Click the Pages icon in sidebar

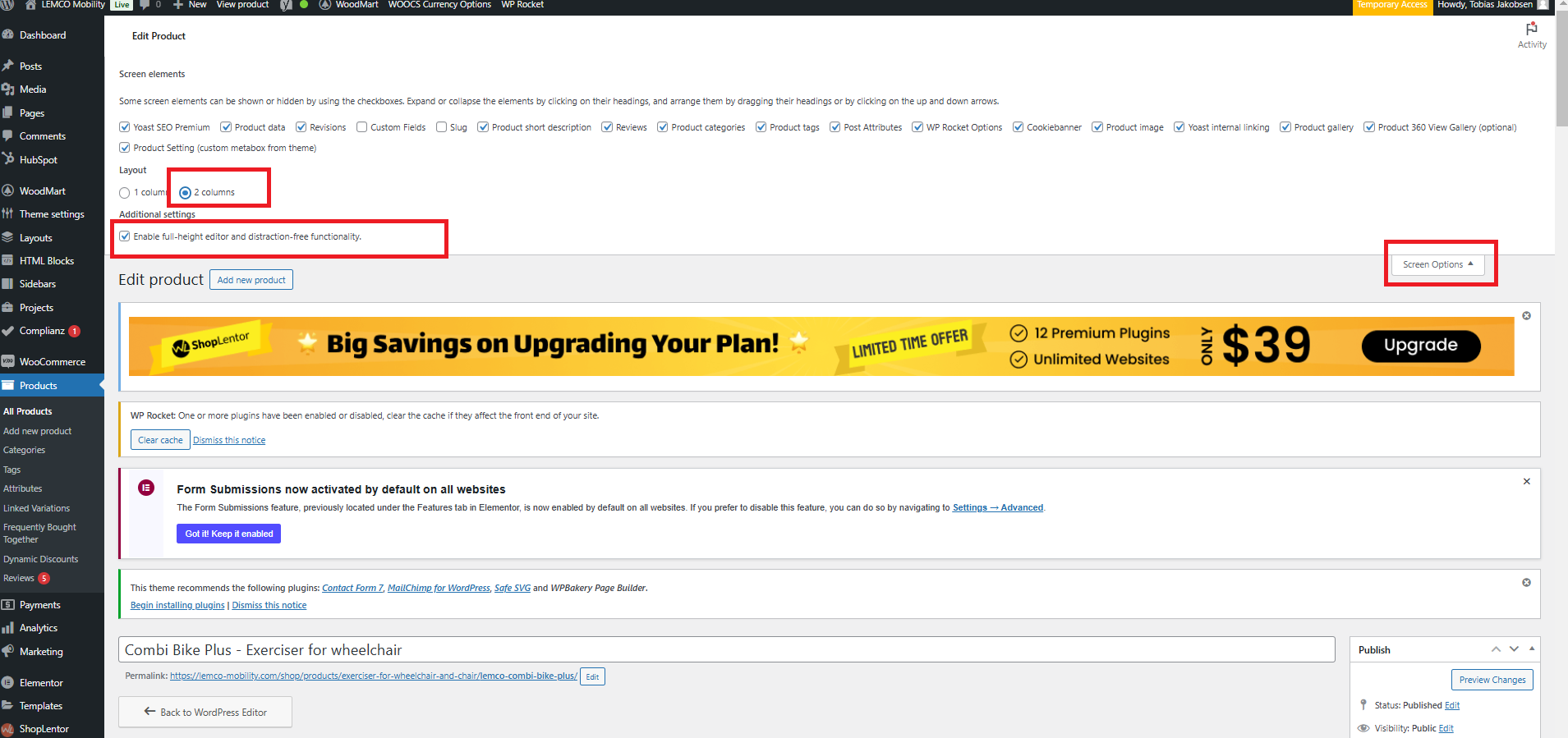[x=8, y=113]
